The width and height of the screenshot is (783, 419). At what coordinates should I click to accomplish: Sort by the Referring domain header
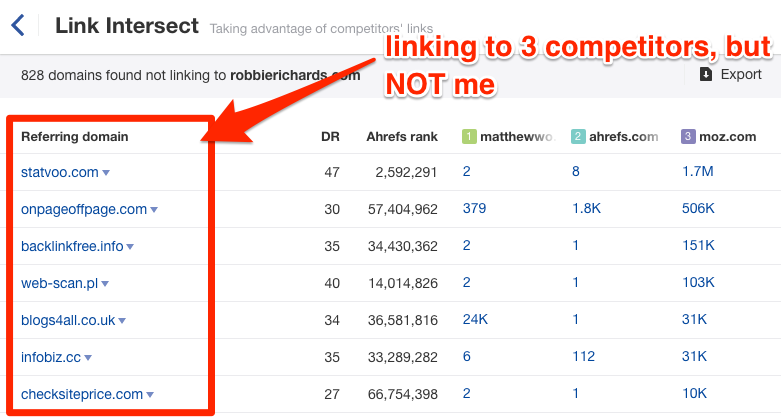tap(74, 136)
